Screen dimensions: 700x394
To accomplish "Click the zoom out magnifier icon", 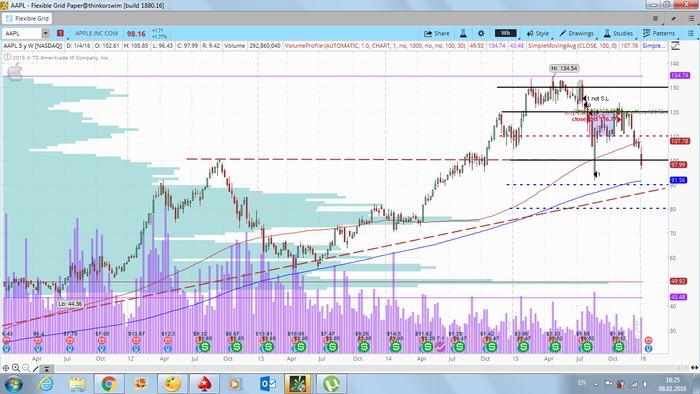I will click(26, 368).
